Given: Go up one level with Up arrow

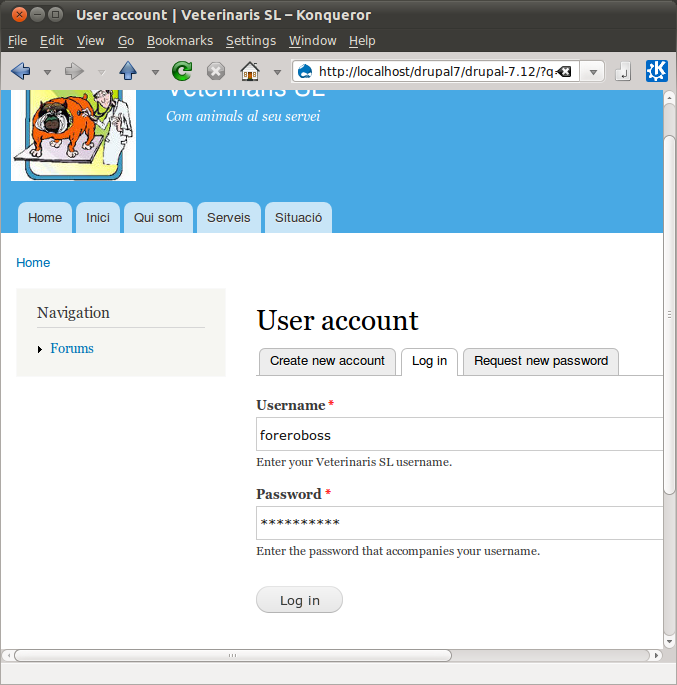Looking at the screenshot, I should coord(128,71).
